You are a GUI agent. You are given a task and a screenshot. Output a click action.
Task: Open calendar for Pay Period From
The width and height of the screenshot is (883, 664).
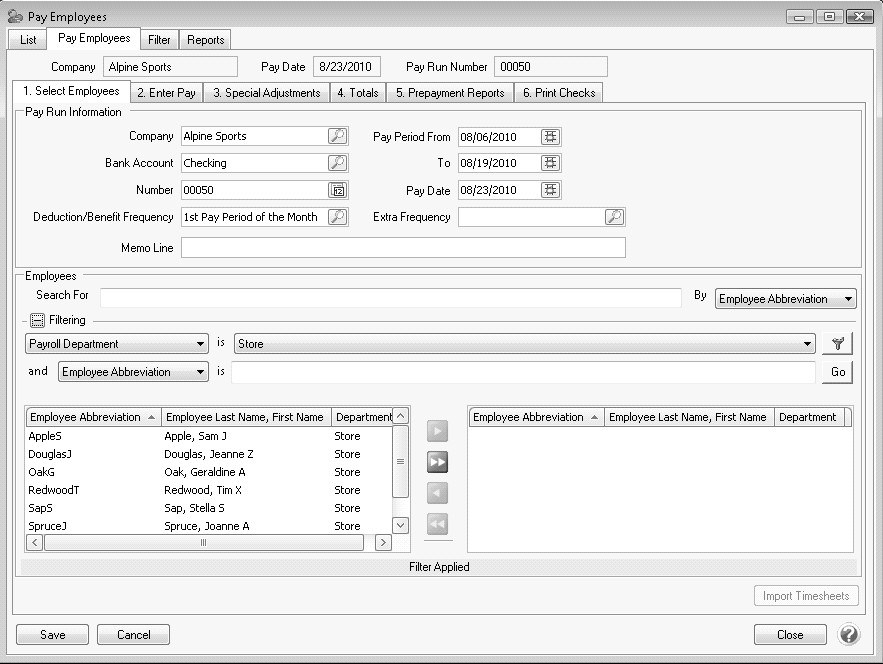[x=551, y=136]
